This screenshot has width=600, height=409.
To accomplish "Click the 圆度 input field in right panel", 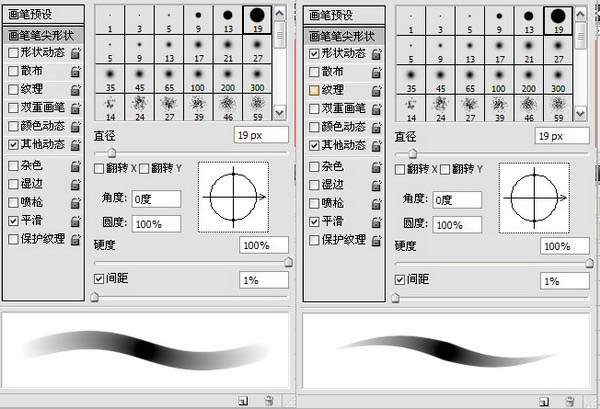I will [x=456, y=224].
